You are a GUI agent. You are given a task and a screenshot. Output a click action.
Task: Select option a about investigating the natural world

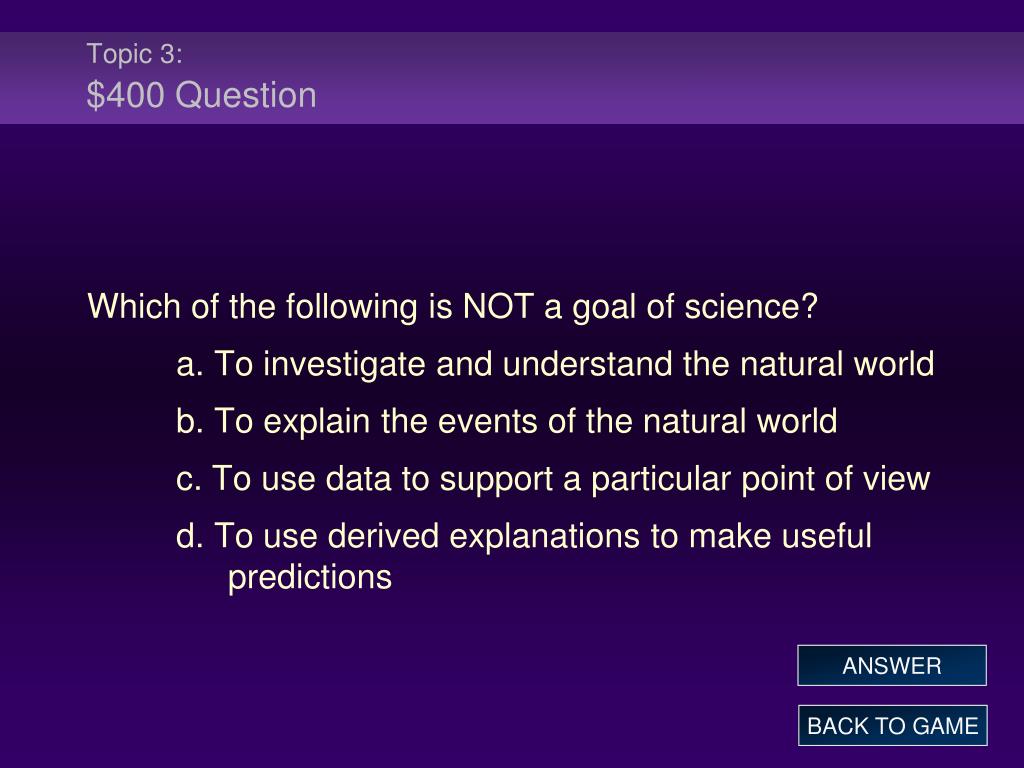pyautogui.click(x=555, y=364)
